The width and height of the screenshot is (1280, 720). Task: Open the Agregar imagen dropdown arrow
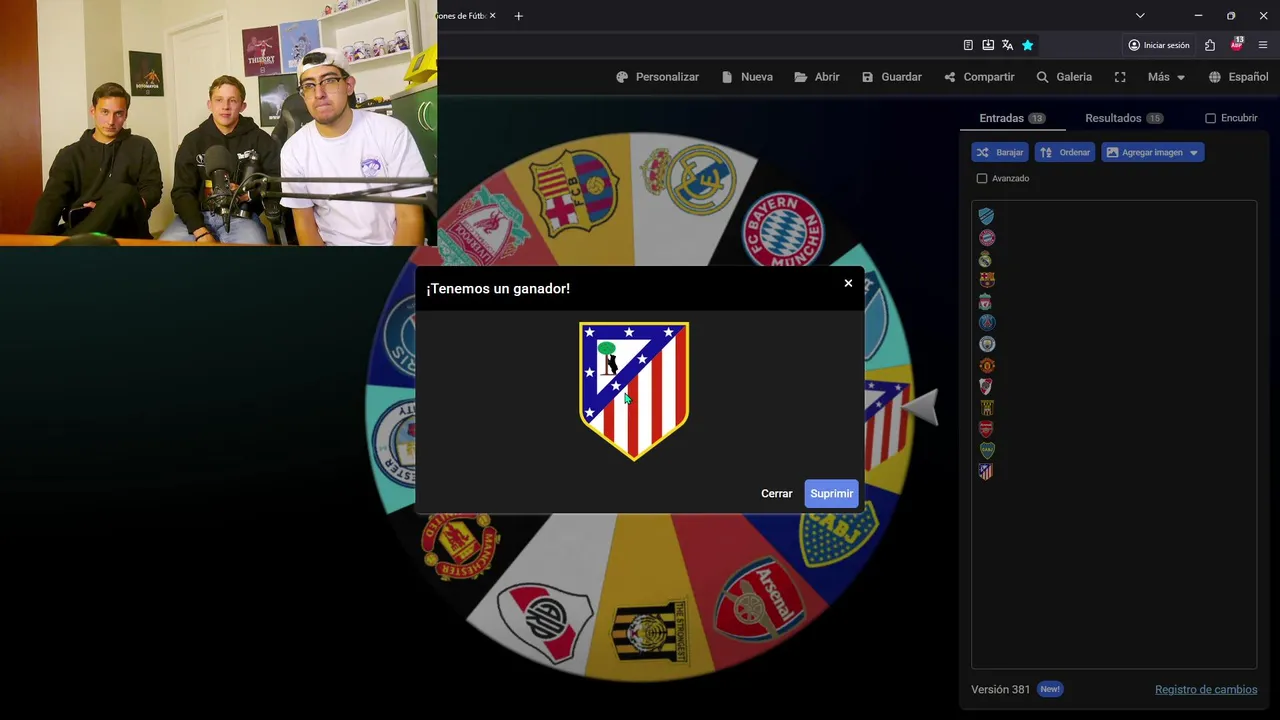[1194, 153]
